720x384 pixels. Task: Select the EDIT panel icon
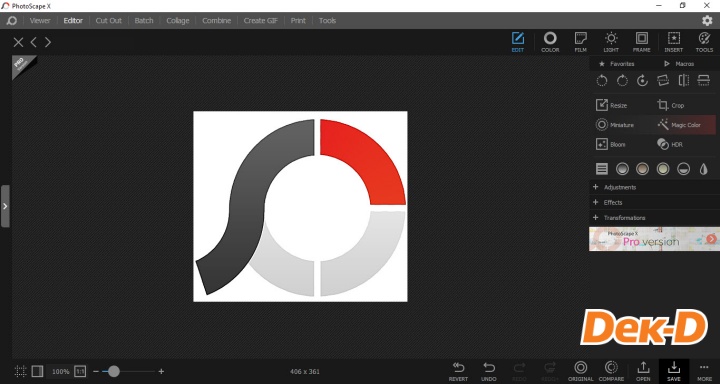tap(518, 42)
